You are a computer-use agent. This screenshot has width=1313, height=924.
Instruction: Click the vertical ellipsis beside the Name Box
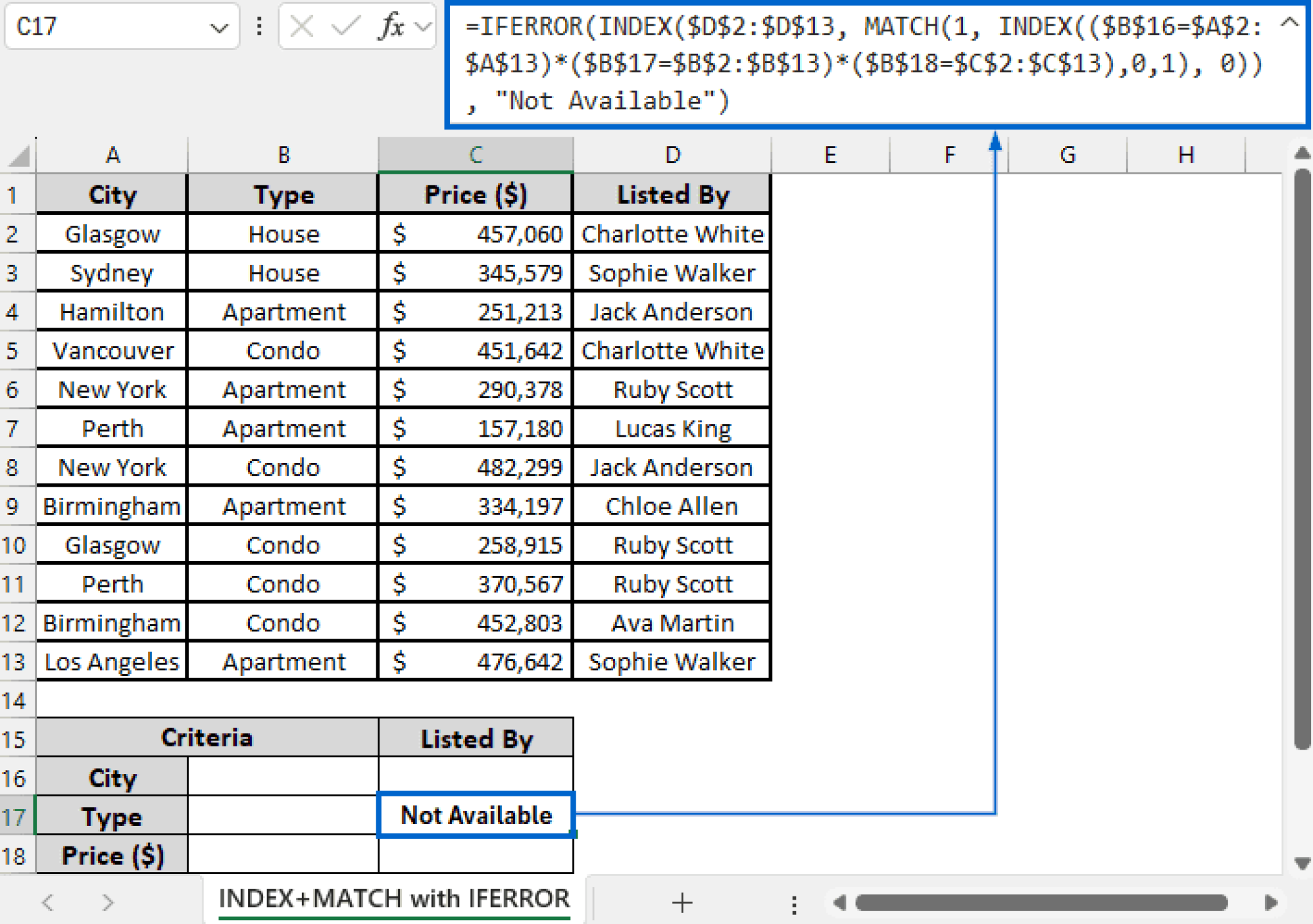click(x=259, y=26)
